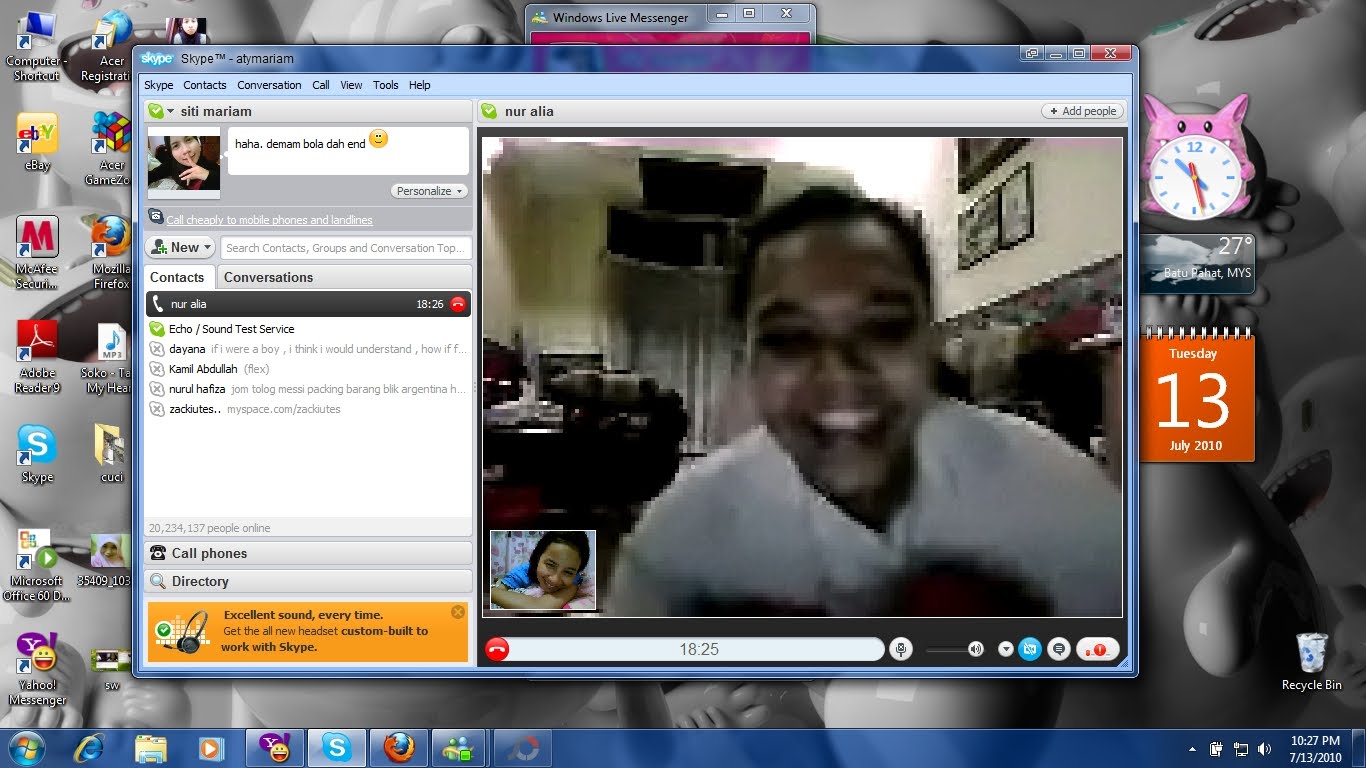1366x768 pixels.
Task: Click the nur alia status icon in header
Action: (489, 111)
